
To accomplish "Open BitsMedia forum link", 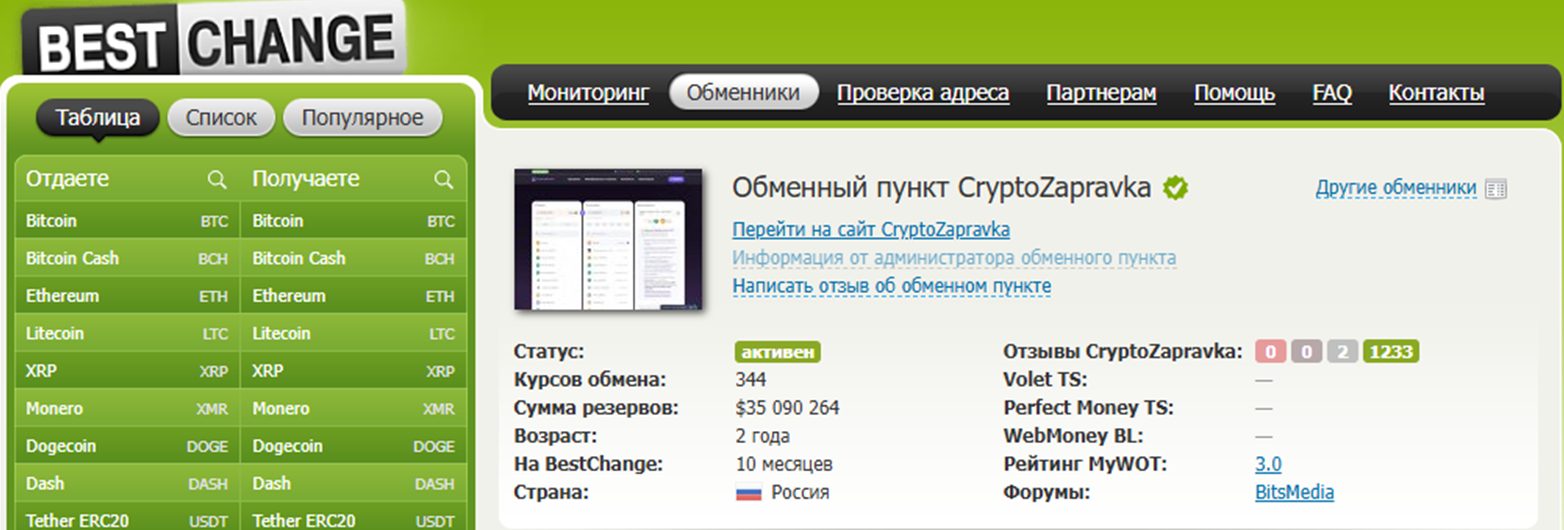I will (1294, 492).
